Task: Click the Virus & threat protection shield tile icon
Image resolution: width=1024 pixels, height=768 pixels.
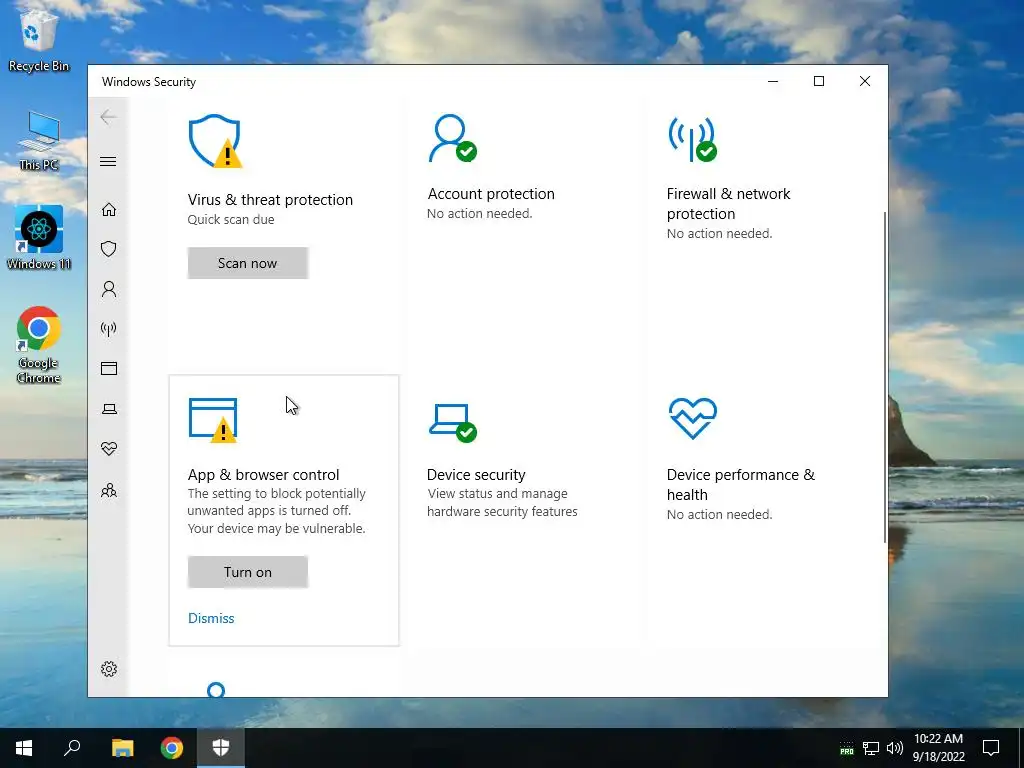Action: tap(216, 141)
